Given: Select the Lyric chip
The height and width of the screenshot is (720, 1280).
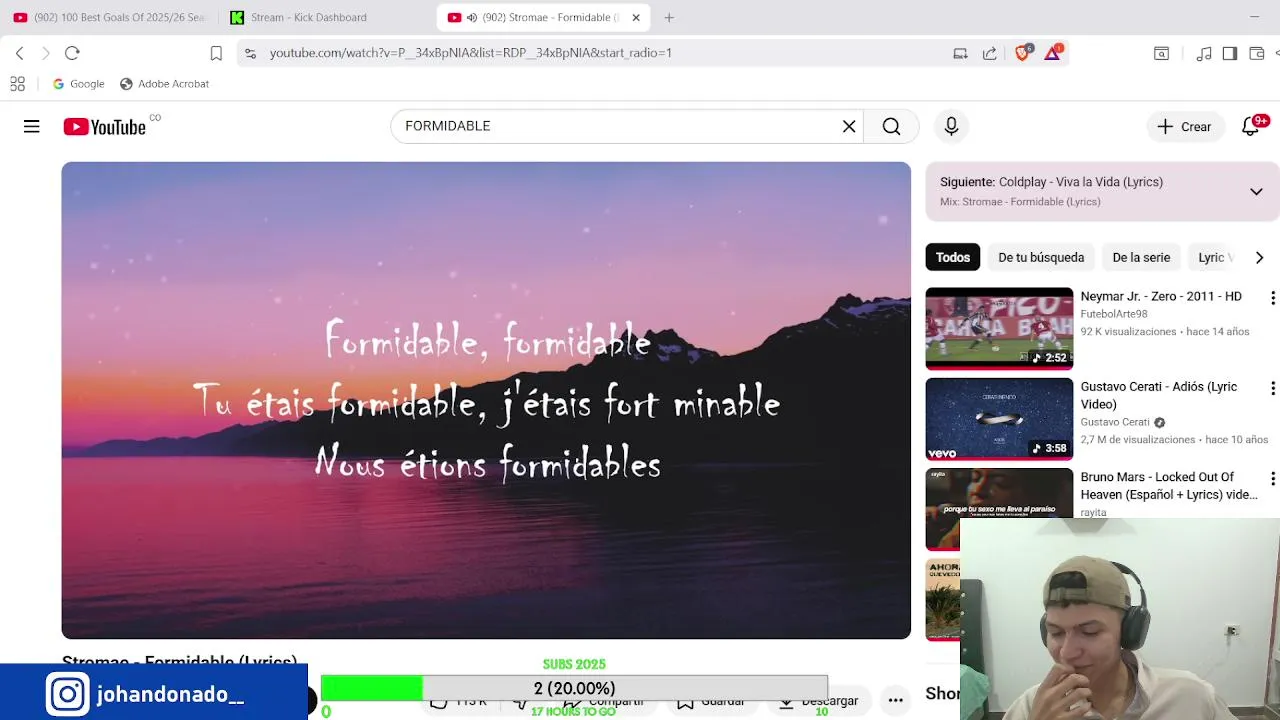Looking at the screenshot, I should click(x=1216, y=257).
